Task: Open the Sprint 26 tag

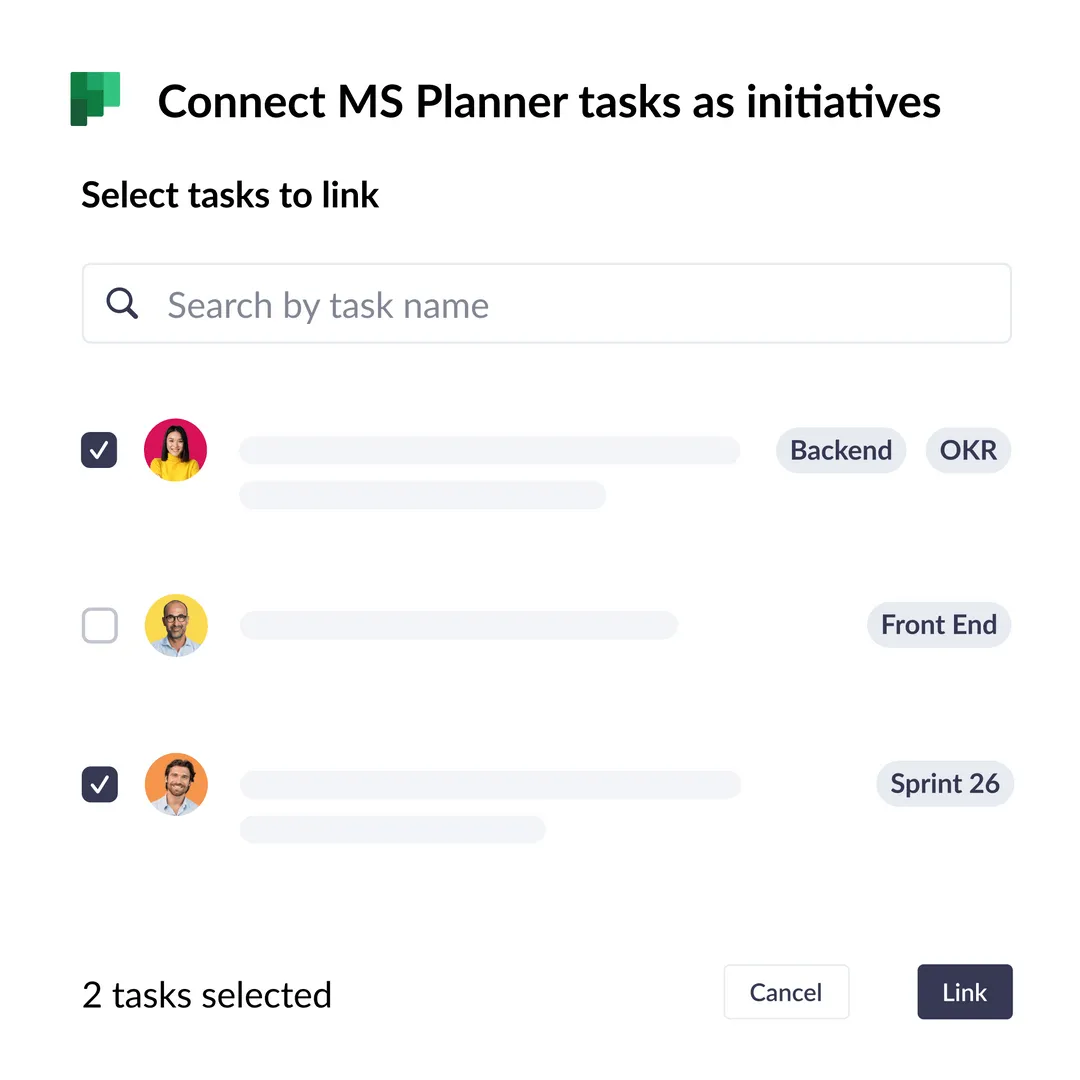Action: point(945,784)
